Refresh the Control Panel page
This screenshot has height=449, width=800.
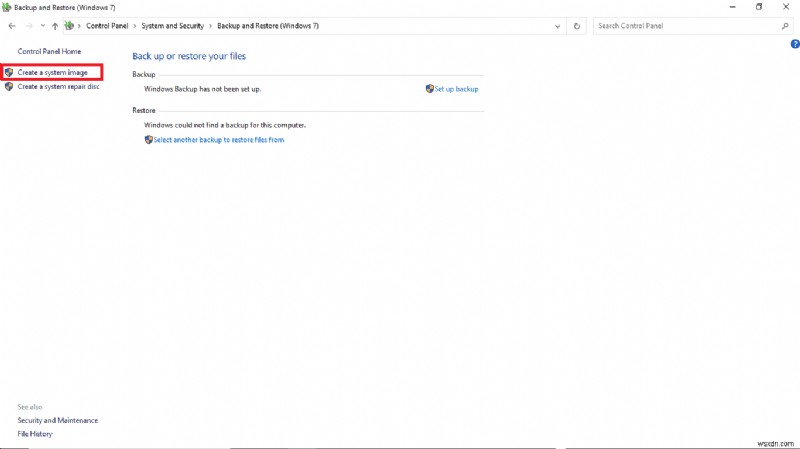coord(577,26)
